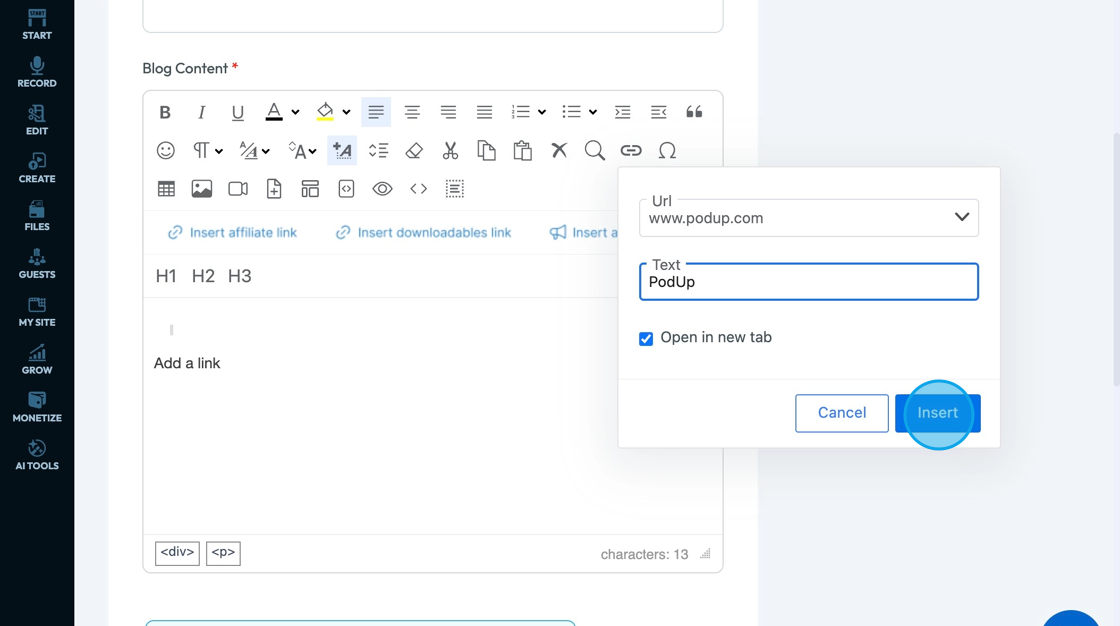This screenshot has height=626, width=1120.
Task: Toggle underline formatting
Action: [x=238, y=112]
